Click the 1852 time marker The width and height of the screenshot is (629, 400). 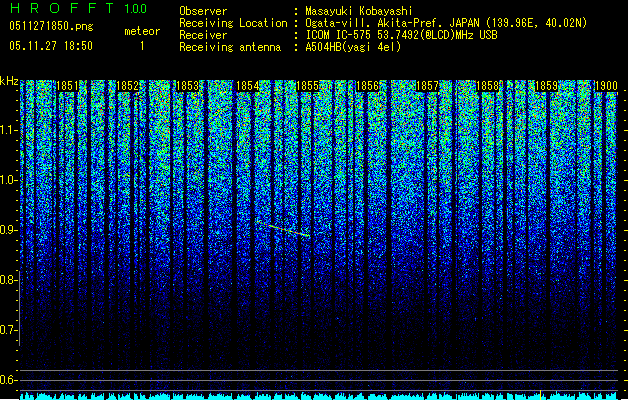(x=128, y=86)
